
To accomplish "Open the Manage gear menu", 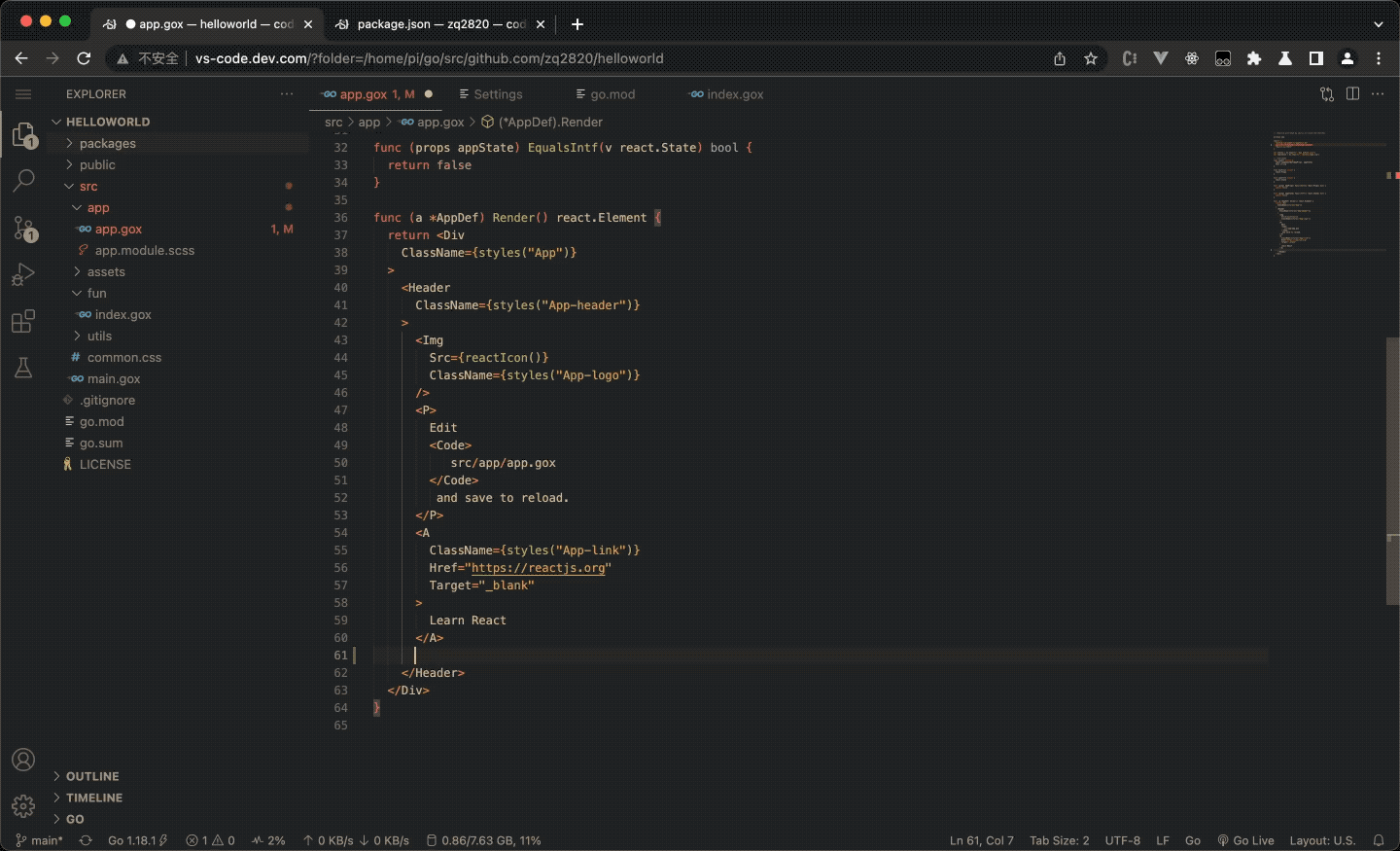I will 23,805.
